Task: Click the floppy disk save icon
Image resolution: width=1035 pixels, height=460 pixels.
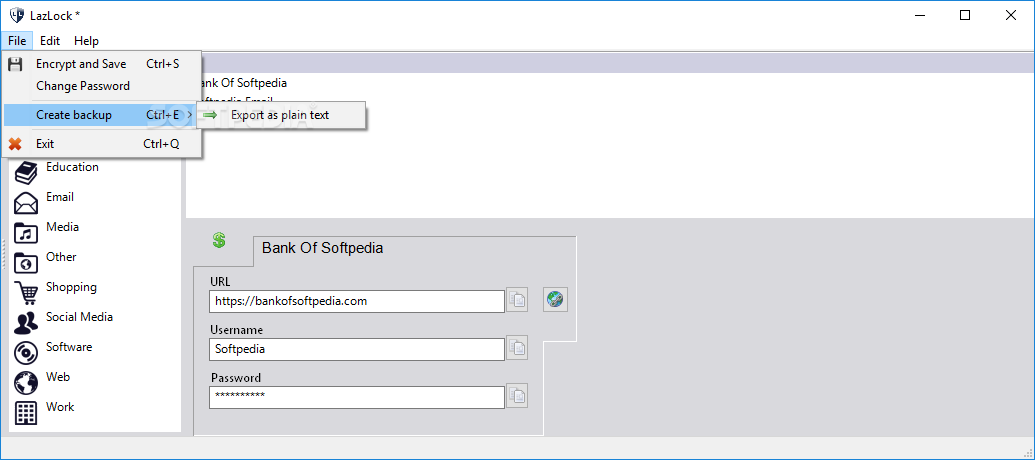Action: pyautogui.click(x=15, y=64)
